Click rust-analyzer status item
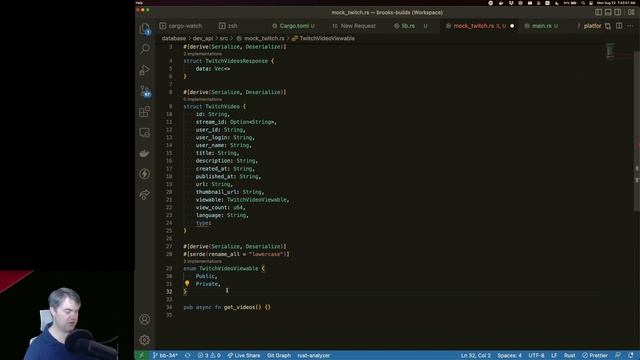The height and width of the screenshot is (360, 640). [313, 356]
